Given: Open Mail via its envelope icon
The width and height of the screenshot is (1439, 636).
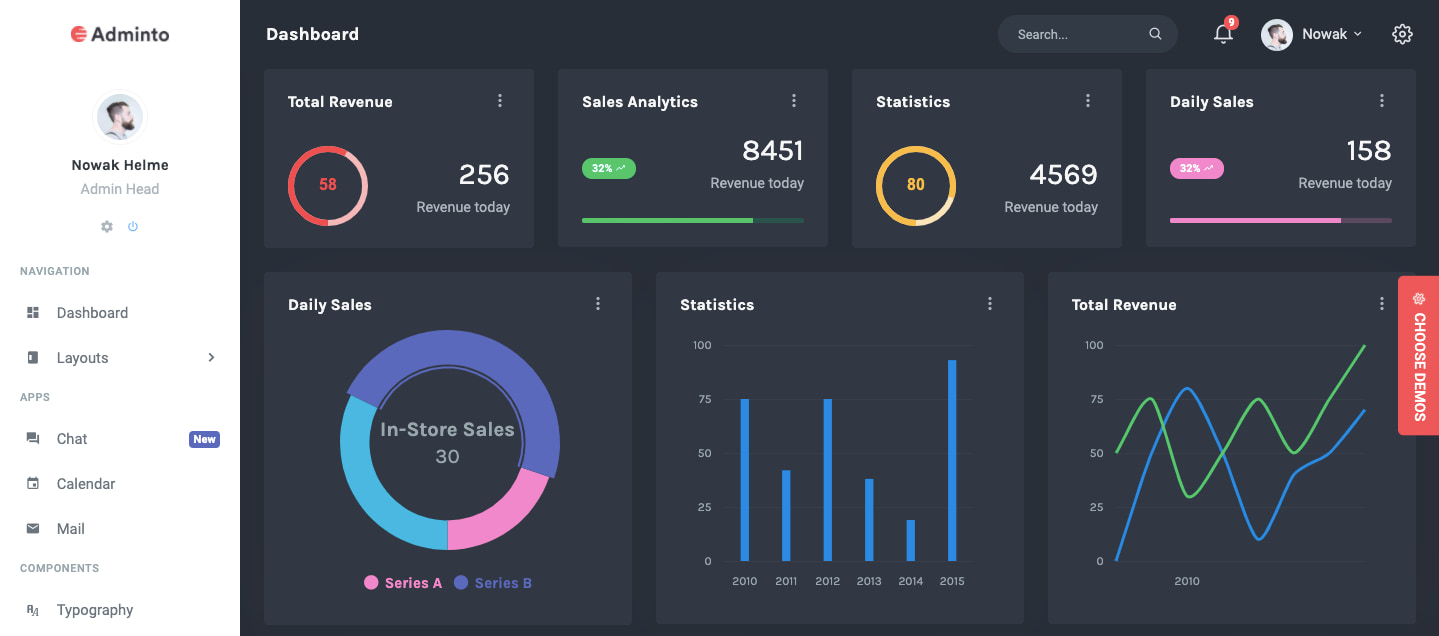Looking at the screenshot, I should click(33, 528).
